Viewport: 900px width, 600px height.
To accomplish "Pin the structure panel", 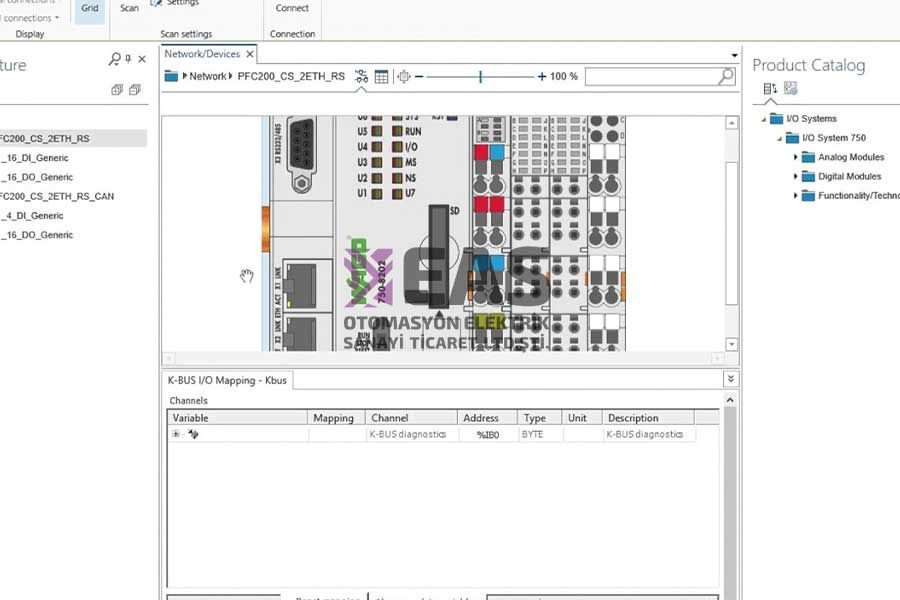I will point(128,59).
